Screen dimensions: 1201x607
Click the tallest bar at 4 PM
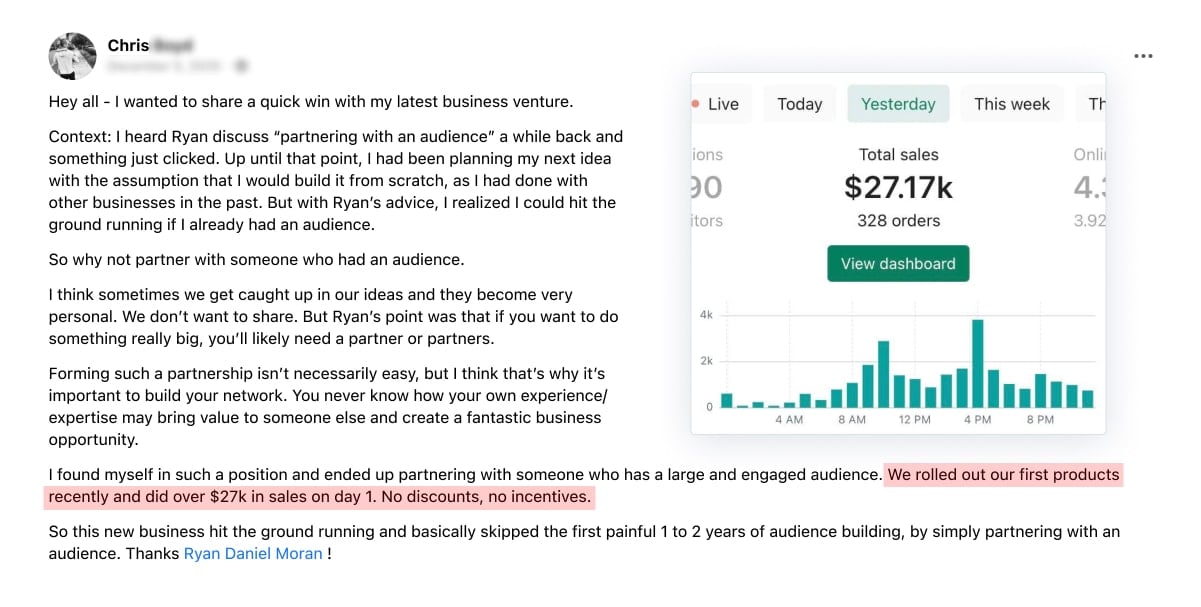click(978, 363)
